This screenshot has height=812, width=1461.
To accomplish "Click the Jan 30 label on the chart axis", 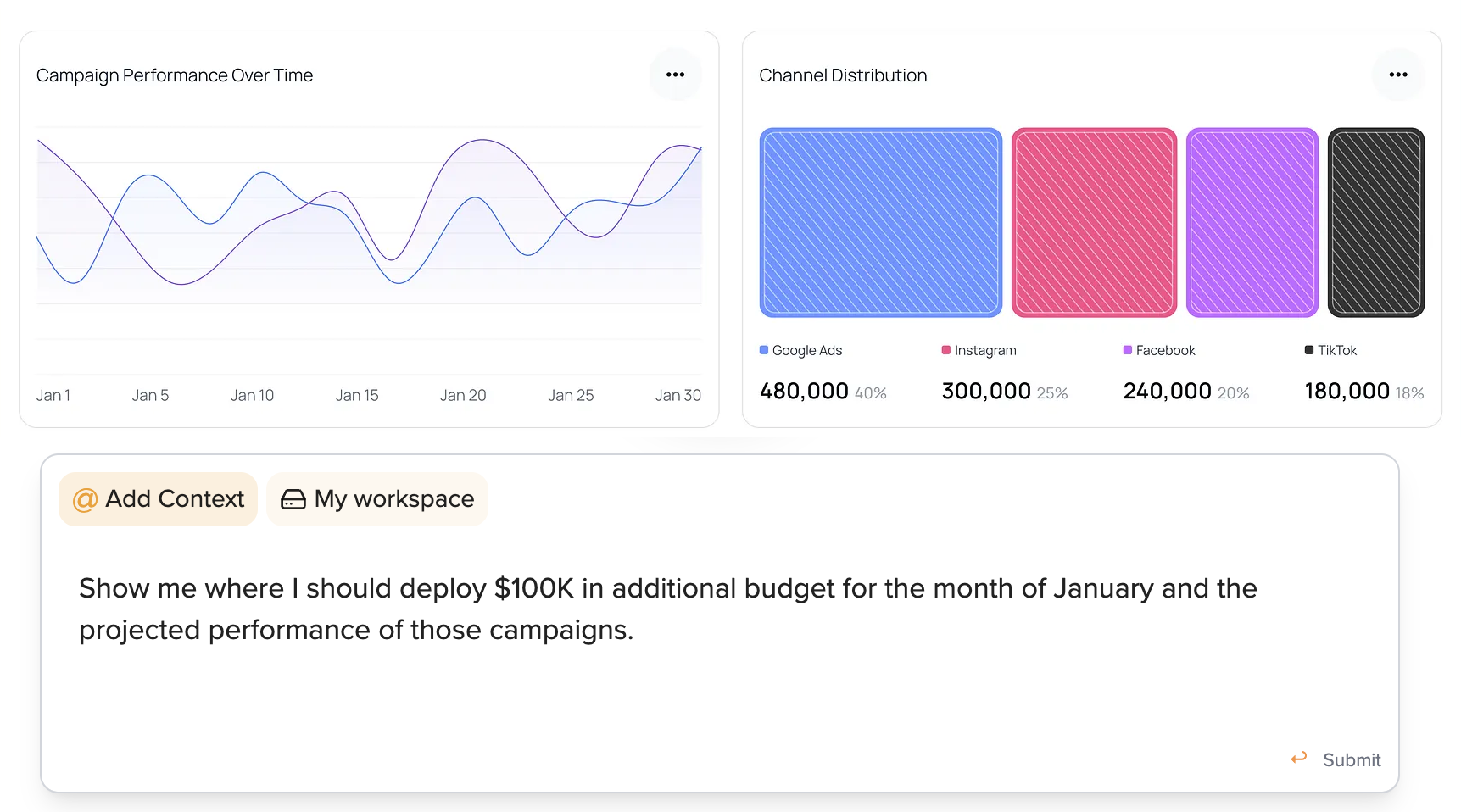I will click(x=678, y=395).
